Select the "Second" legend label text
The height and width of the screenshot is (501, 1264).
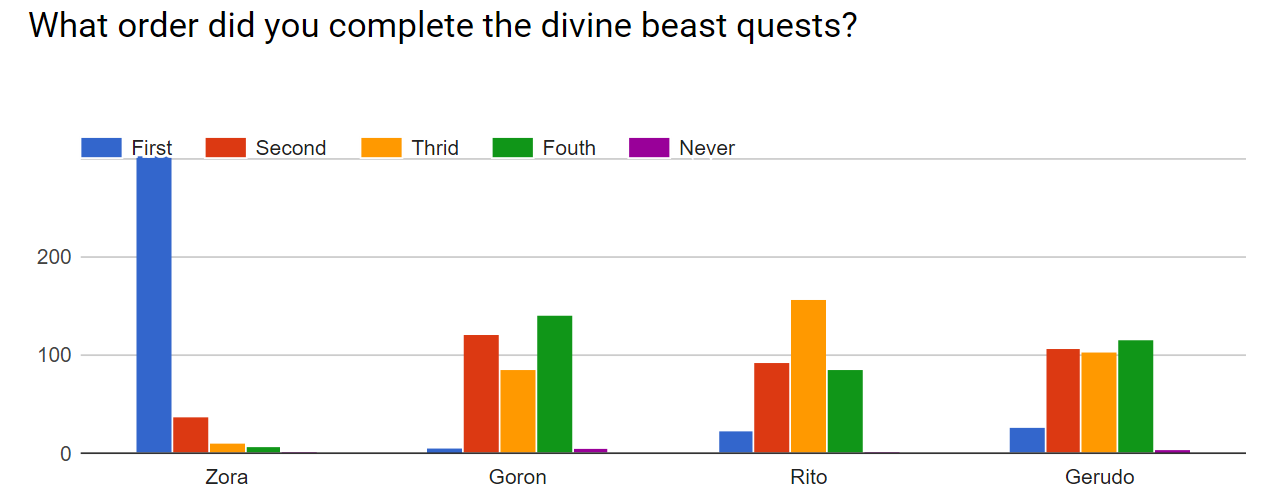click(x=290, y=148)
